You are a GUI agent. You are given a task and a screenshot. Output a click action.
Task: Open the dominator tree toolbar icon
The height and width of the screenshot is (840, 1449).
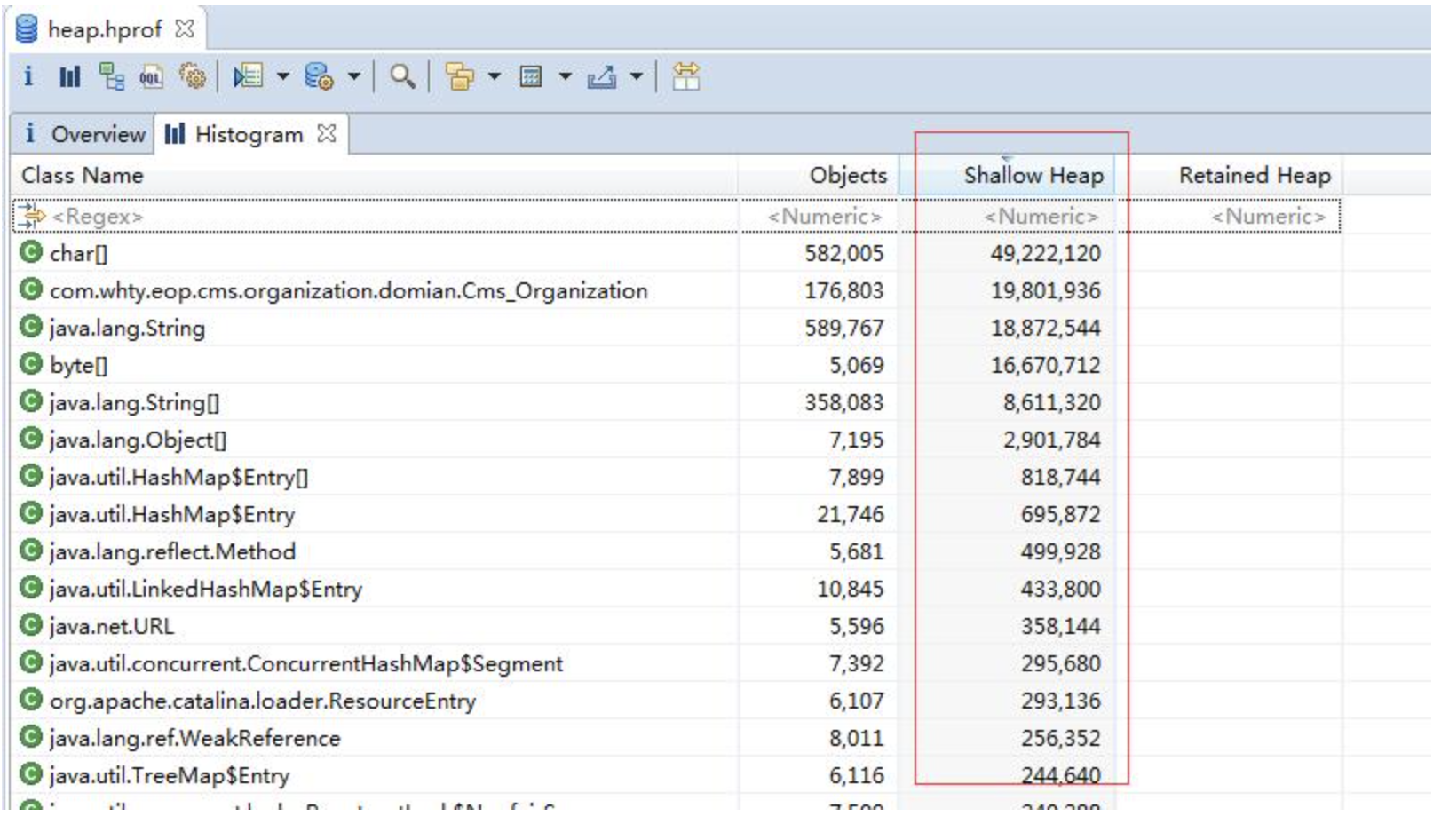111,76
